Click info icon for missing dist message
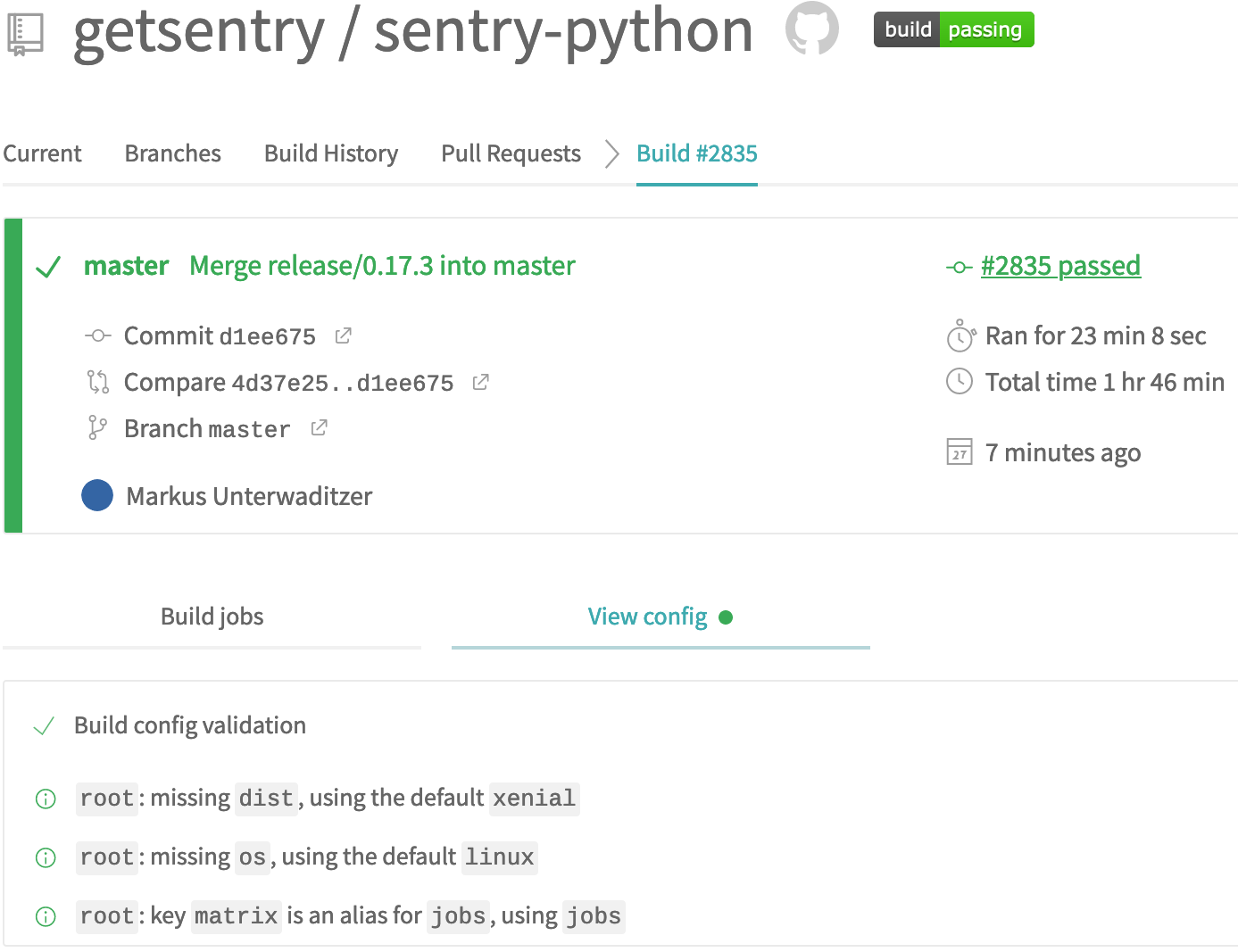This screenshot has width=1238, height=952. pos(46,799)
